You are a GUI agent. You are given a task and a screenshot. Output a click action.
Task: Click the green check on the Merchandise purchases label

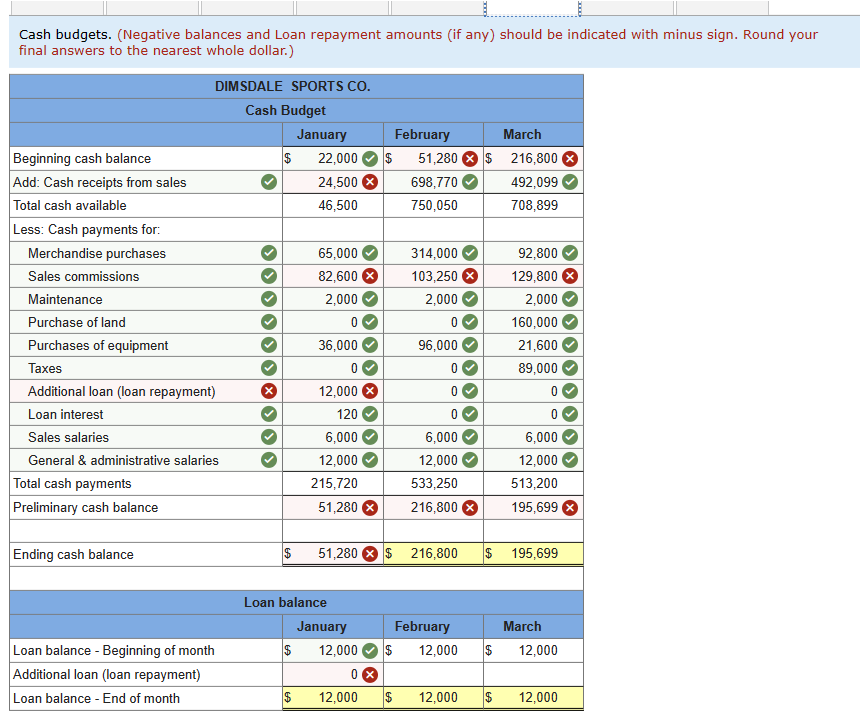pyautogui.click(x=269, y=253)
